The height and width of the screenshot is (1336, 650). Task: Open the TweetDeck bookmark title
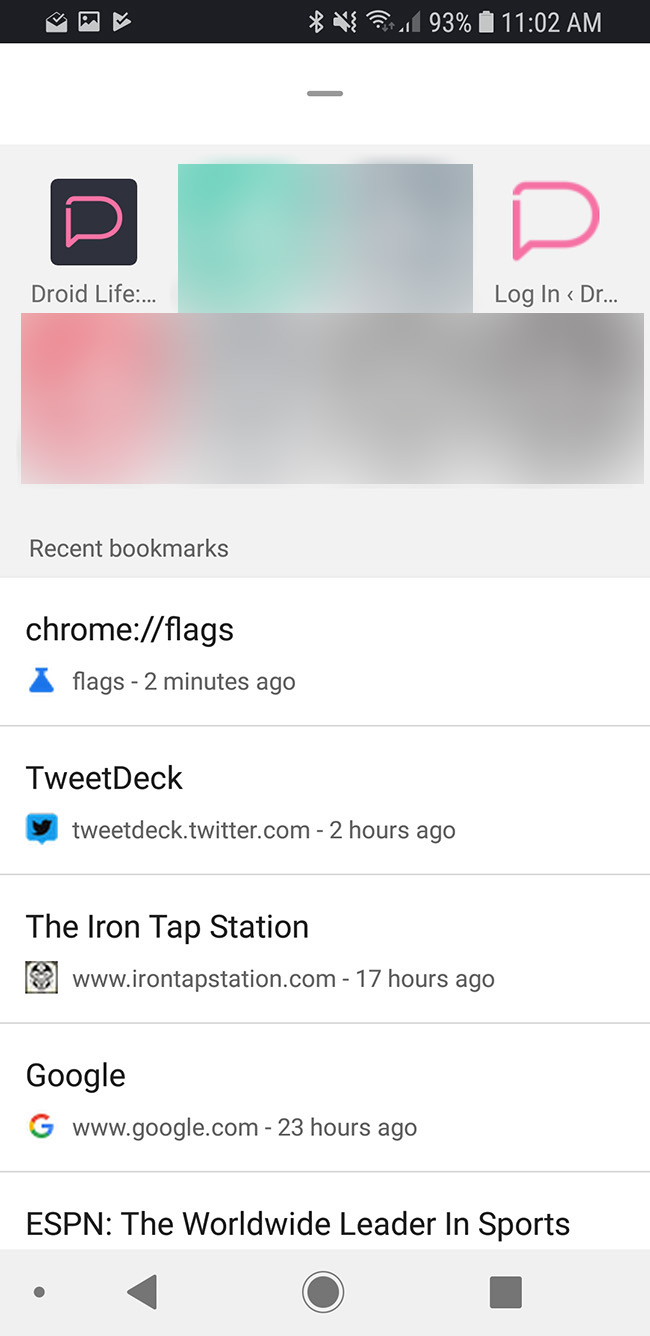click(x=104, y=778)
